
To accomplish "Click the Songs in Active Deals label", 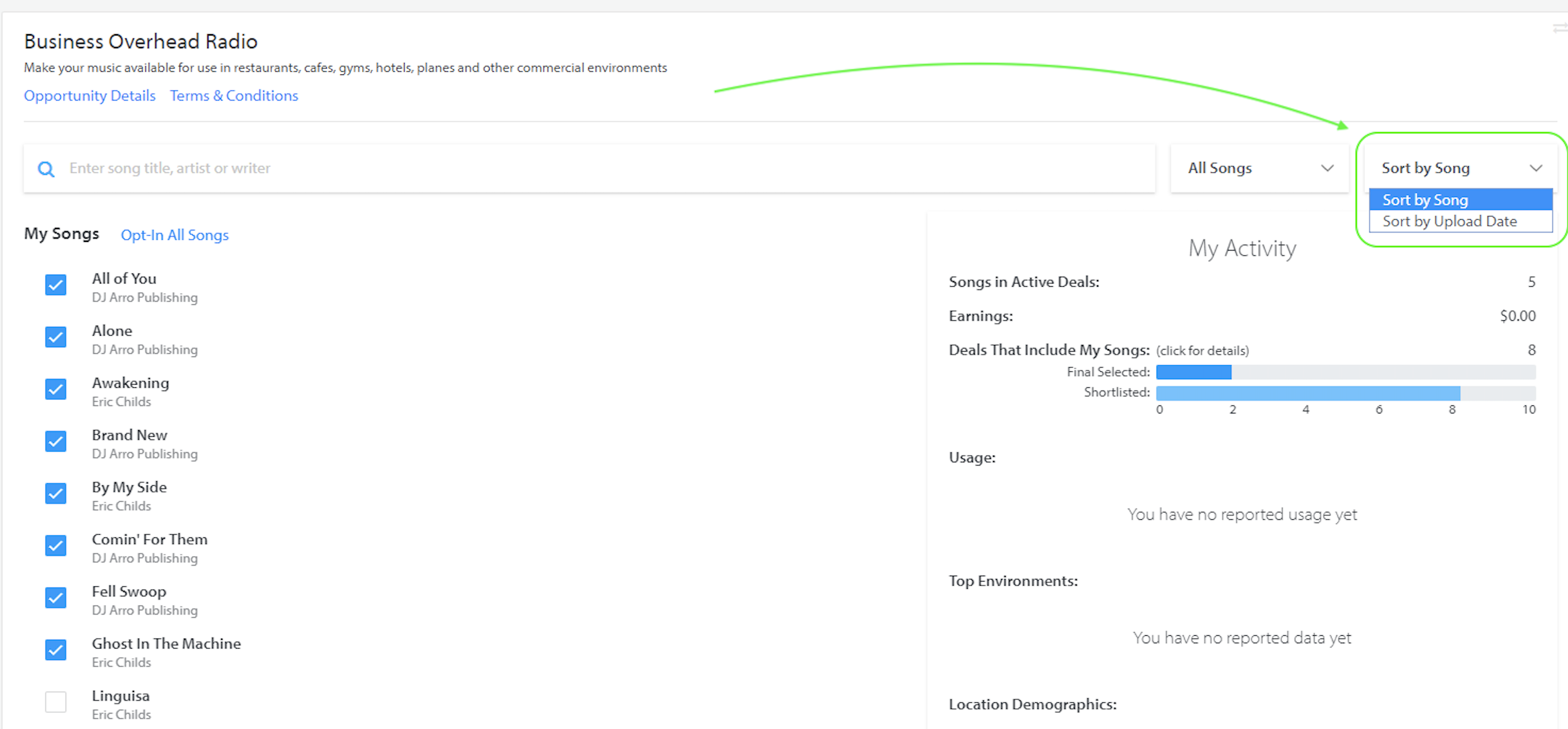I will click(x=1024, y=282).
